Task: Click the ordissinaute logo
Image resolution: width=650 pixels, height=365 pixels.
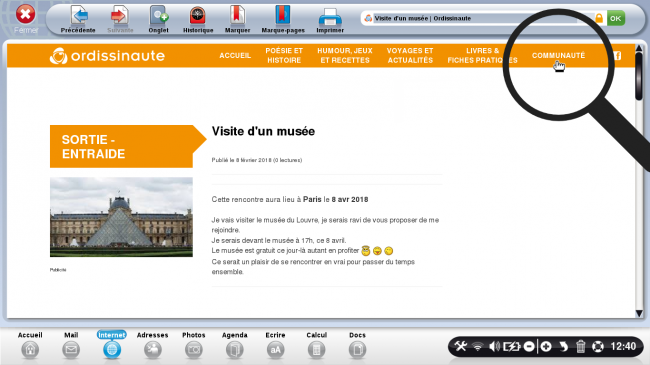Action: [x=107, y=56]
